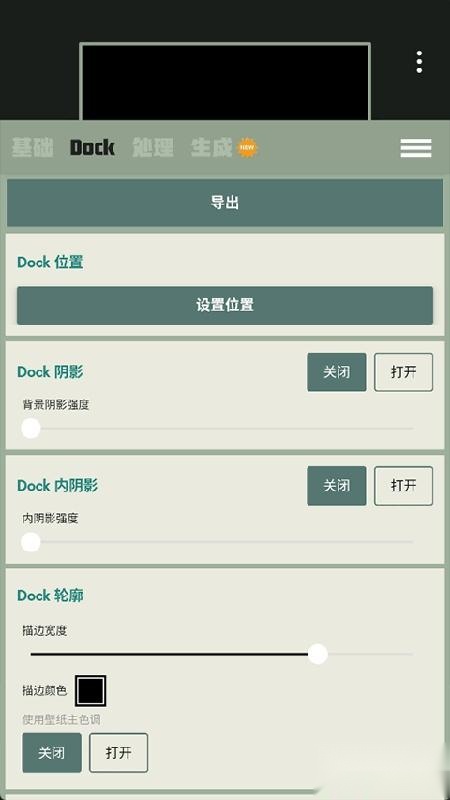Enable Dock 内阴影 via 打开
Image resolution: width=450 pixels, height=800 pixels.
pyautogui.click(x=404, y=486)
